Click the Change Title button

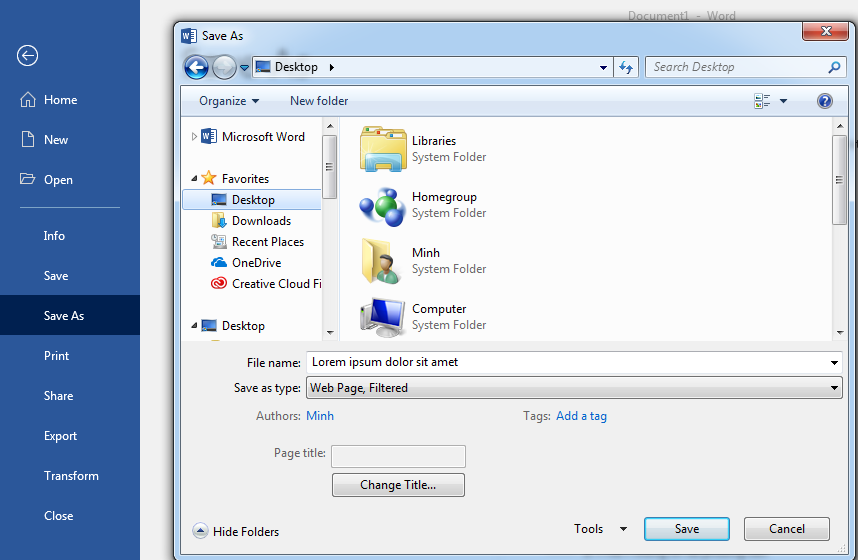[398, 485]
